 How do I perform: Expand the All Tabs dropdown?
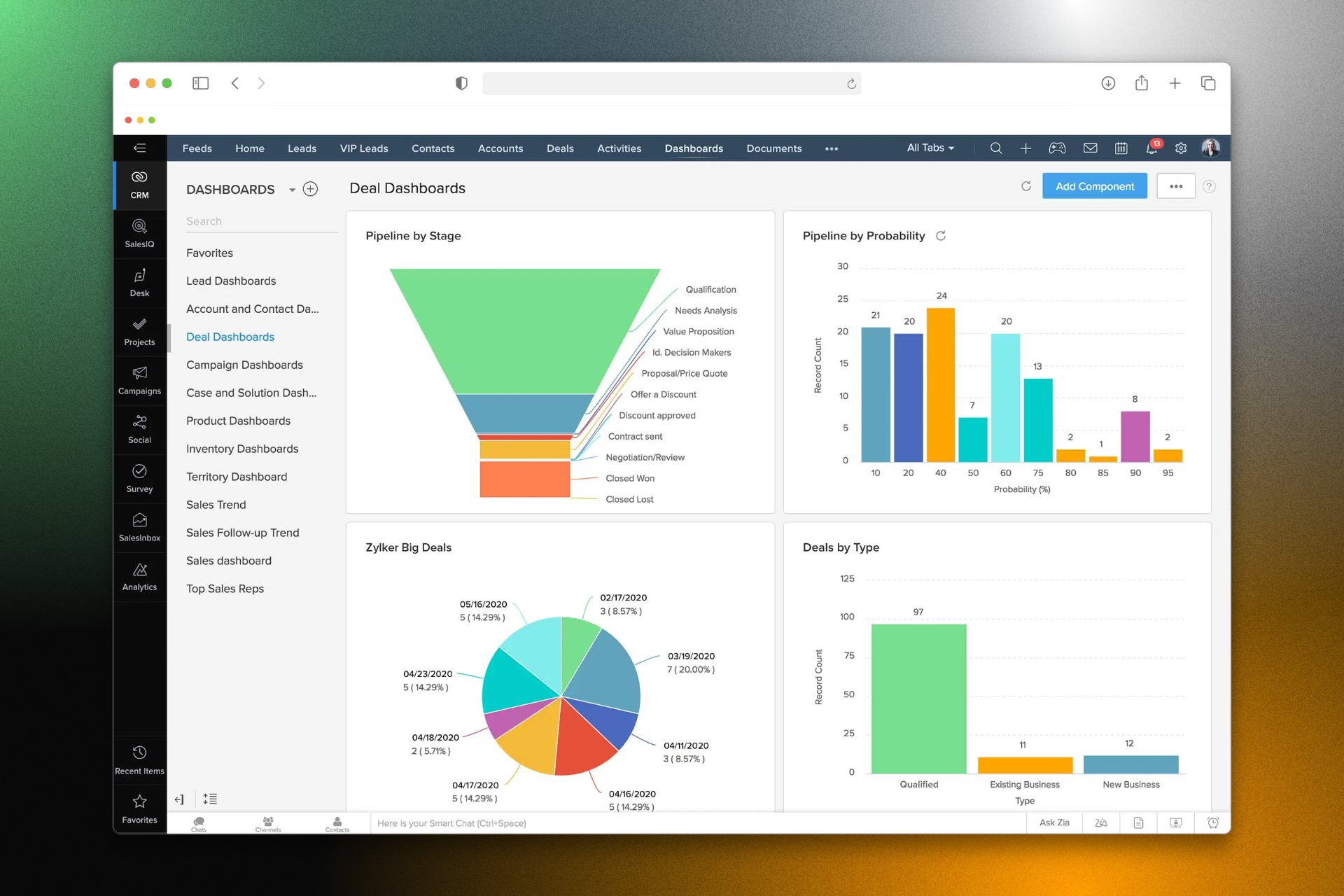[930, 148]
